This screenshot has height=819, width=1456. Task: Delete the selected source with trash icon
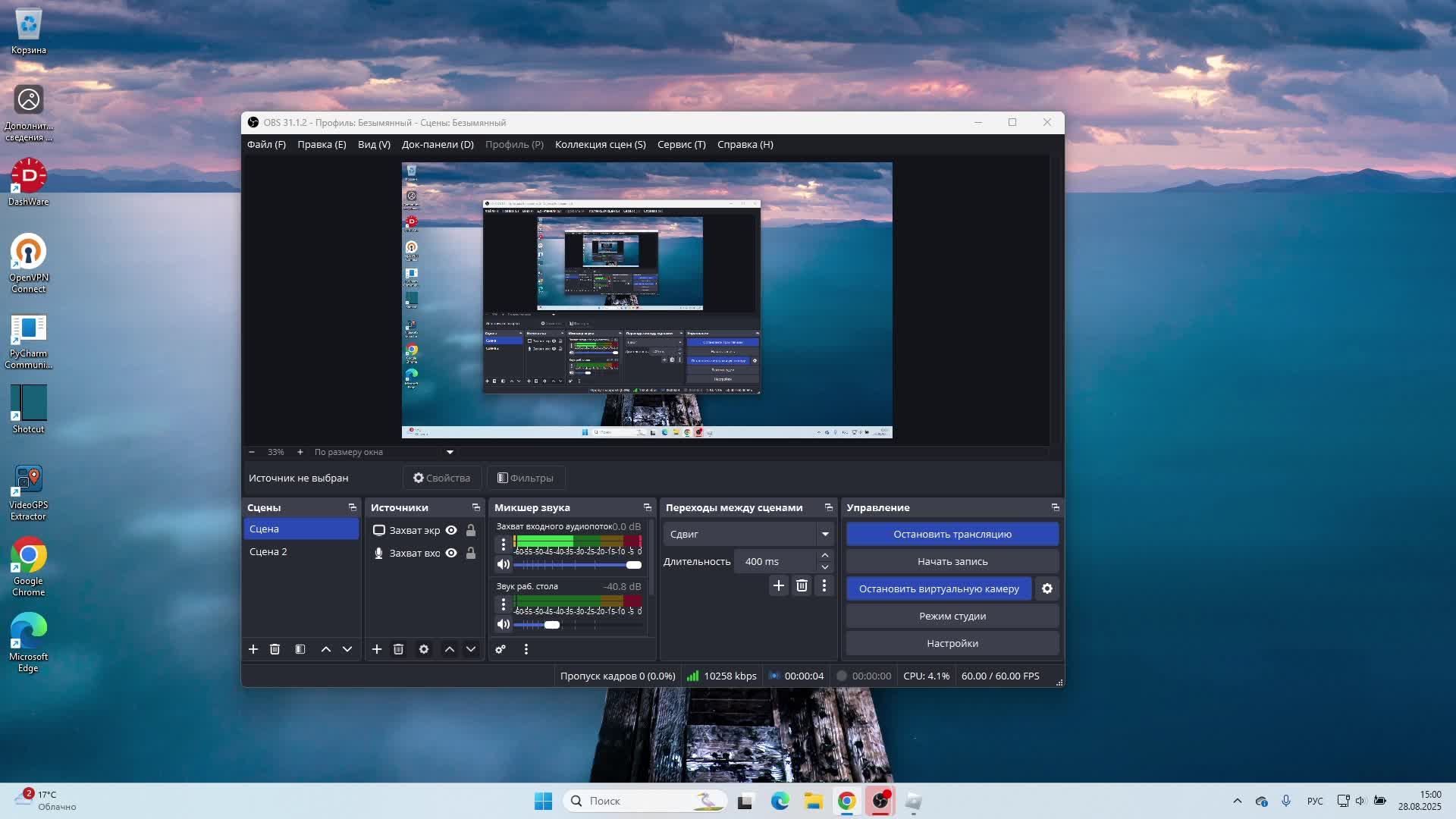click(x=398, y=649)
